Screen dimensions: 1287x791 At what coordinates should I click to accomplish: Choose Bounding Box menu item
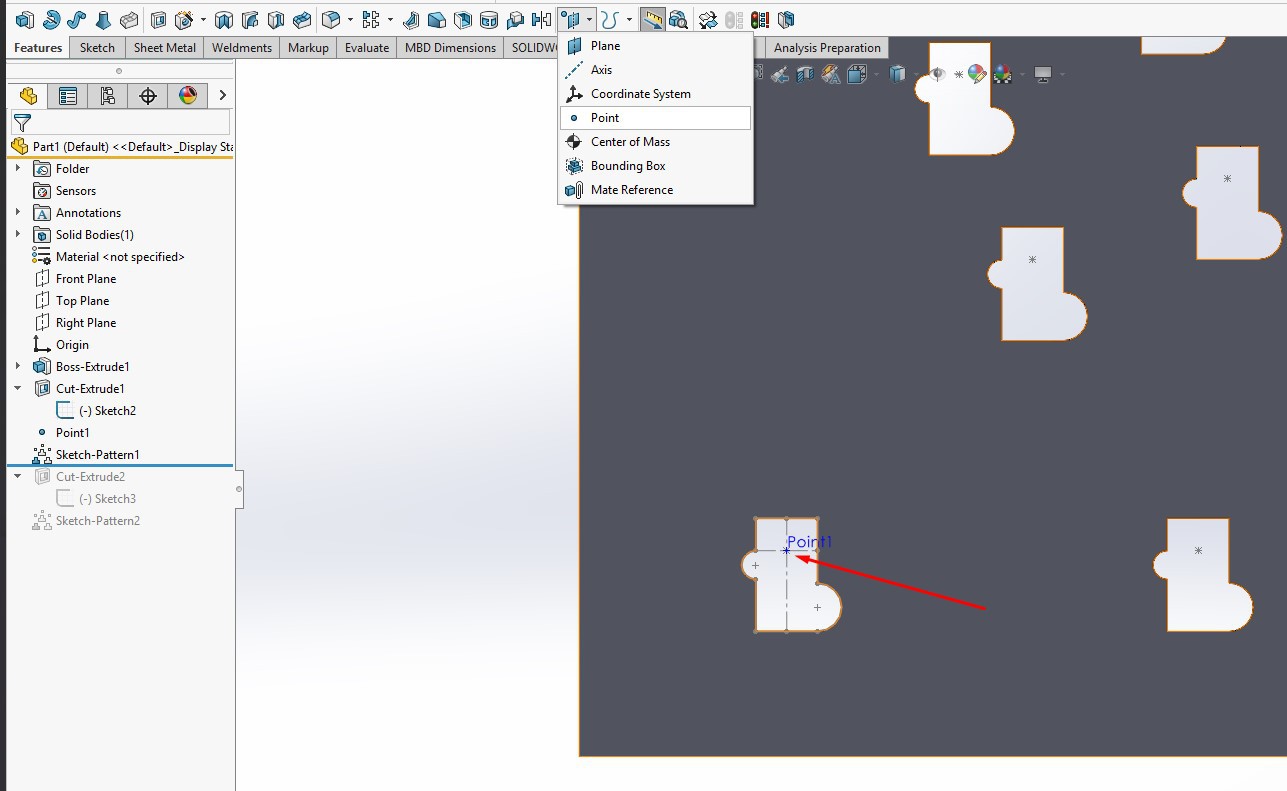655,166
